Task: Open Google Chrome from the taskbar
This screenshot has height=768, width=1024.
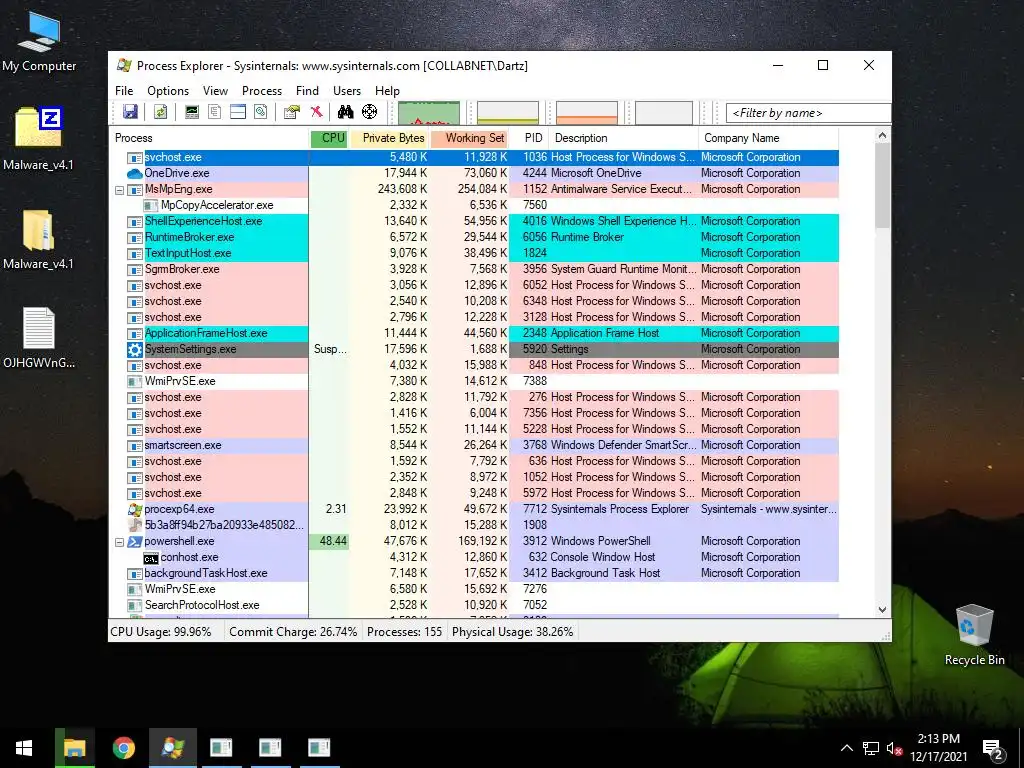Action: click(123, 748)
